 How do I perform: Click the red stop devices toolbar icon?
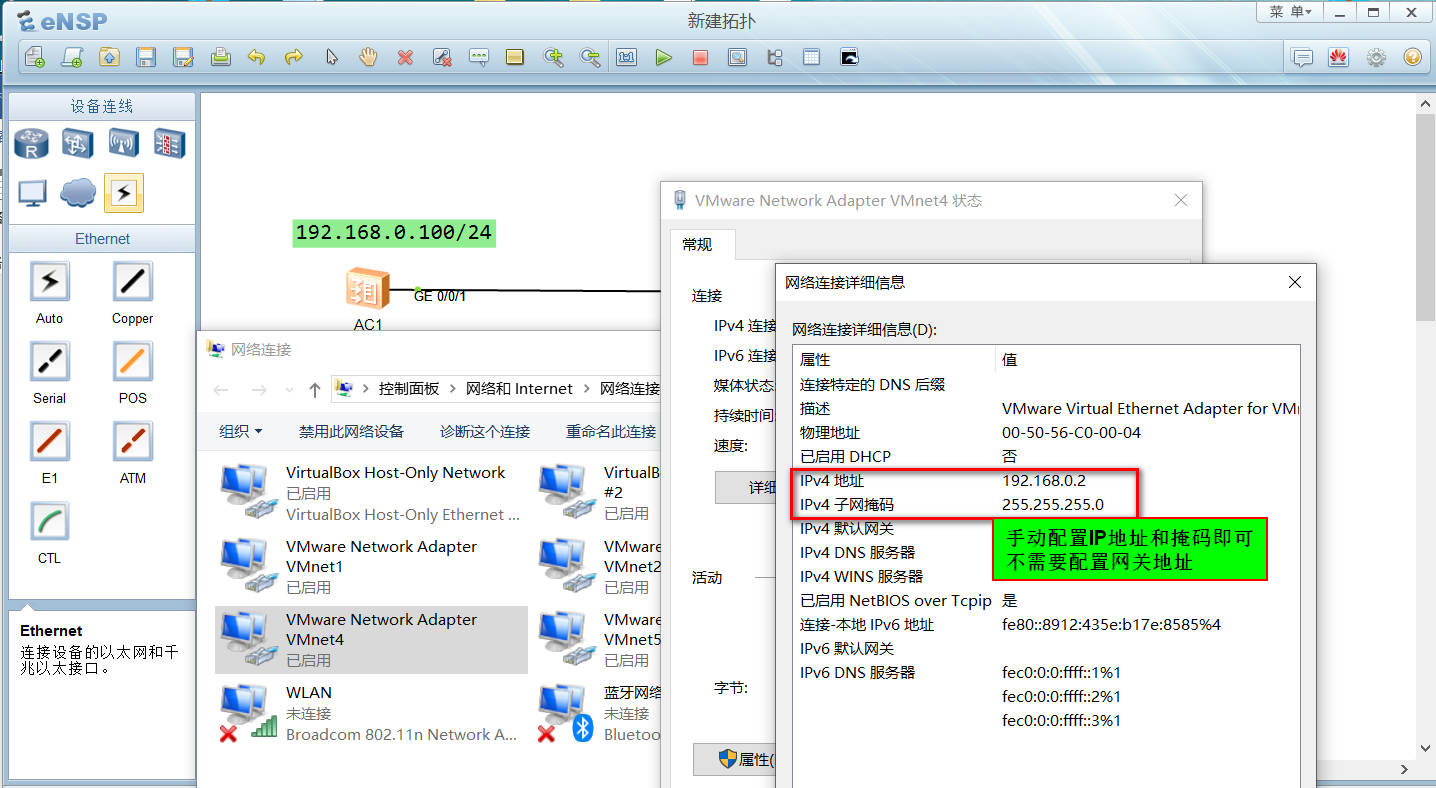(x=700, y=57)
